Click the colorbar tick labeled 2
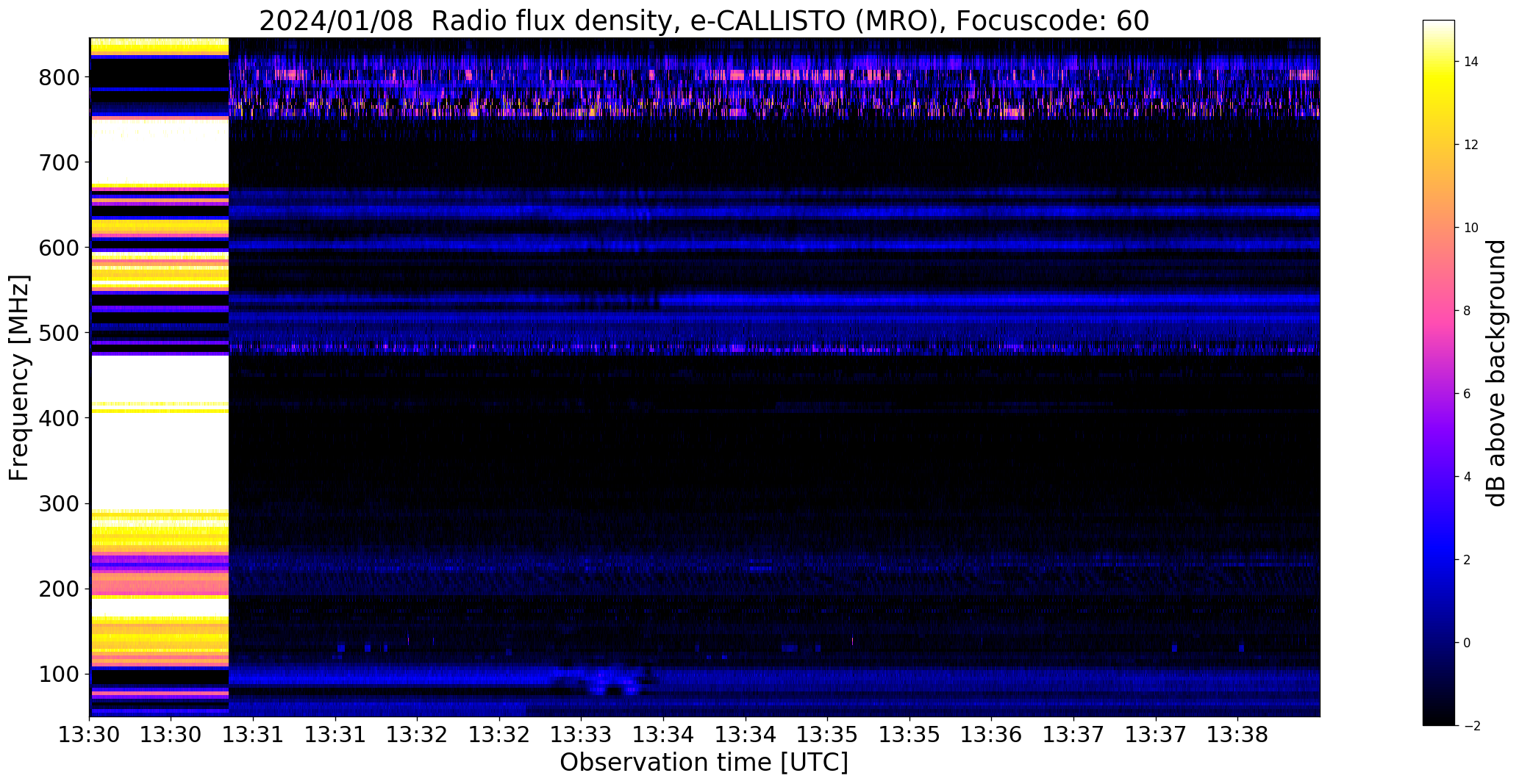Image resolution: width=1519 pixels, height=784 pixels. (x=1467, y=560)
